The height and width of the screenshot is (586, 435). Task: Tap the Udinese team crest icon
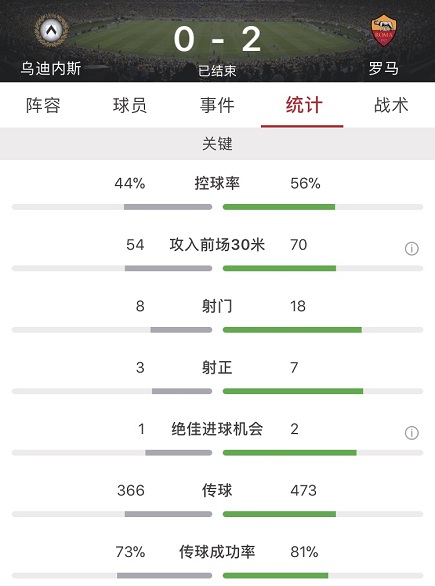coord(51,30)
